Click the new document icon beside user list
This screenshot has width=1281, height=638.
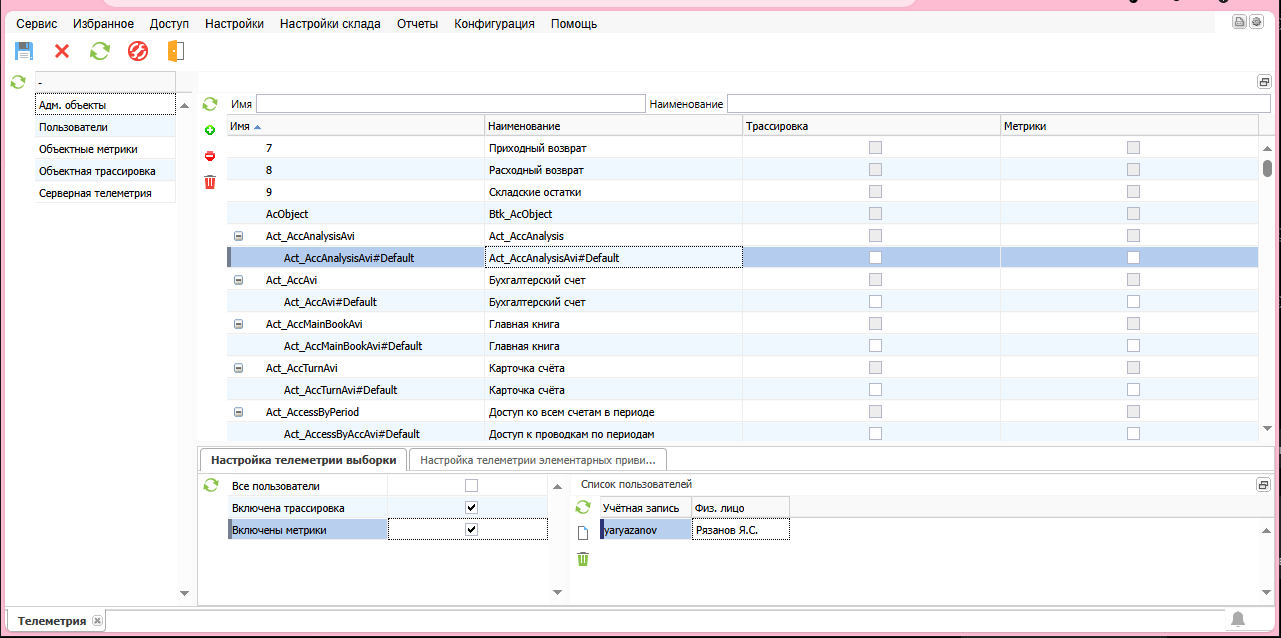point(583,533)
